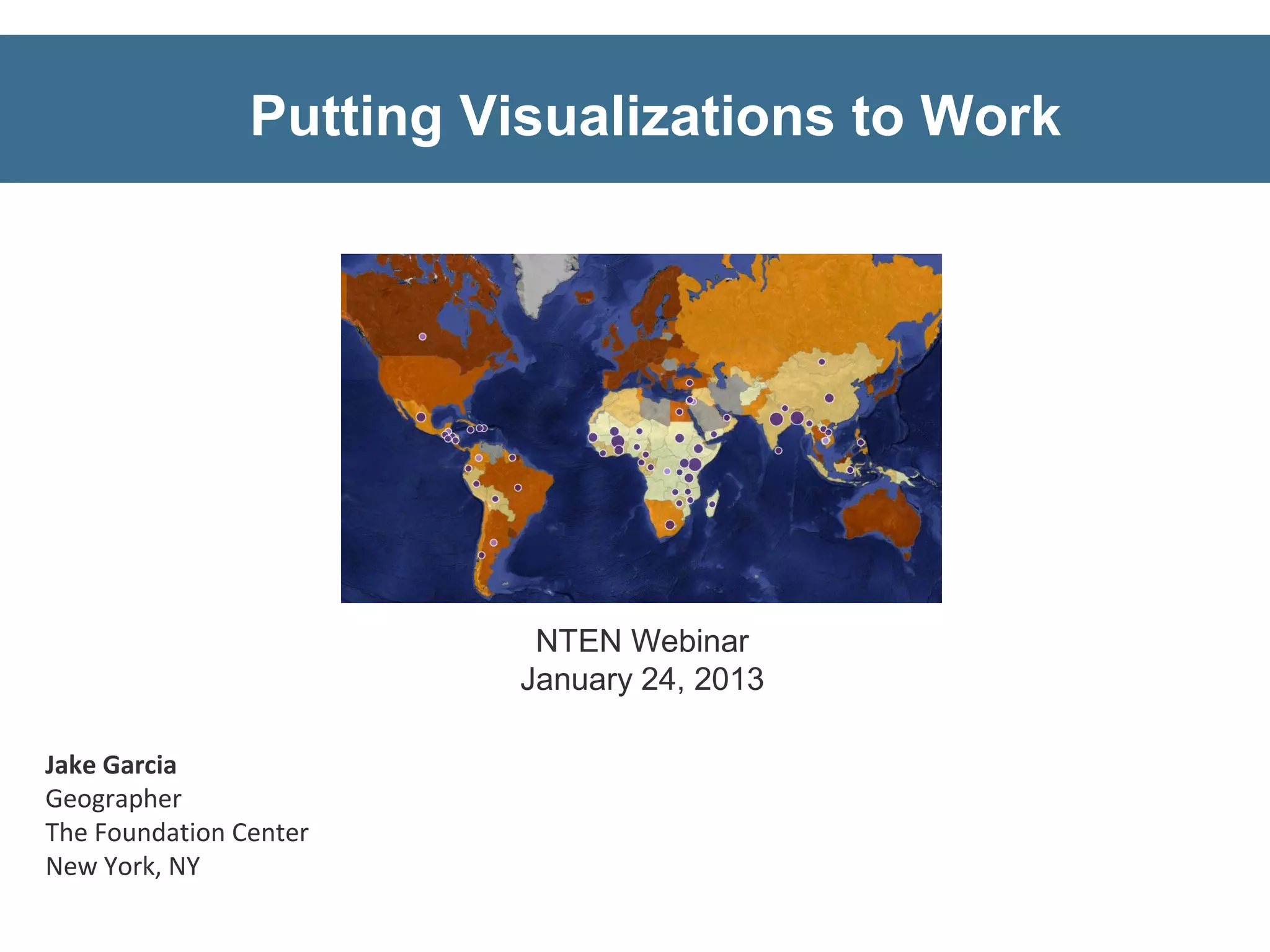Click the large purple dot in Mexico
1270x952 pixels.
(421, 417)
